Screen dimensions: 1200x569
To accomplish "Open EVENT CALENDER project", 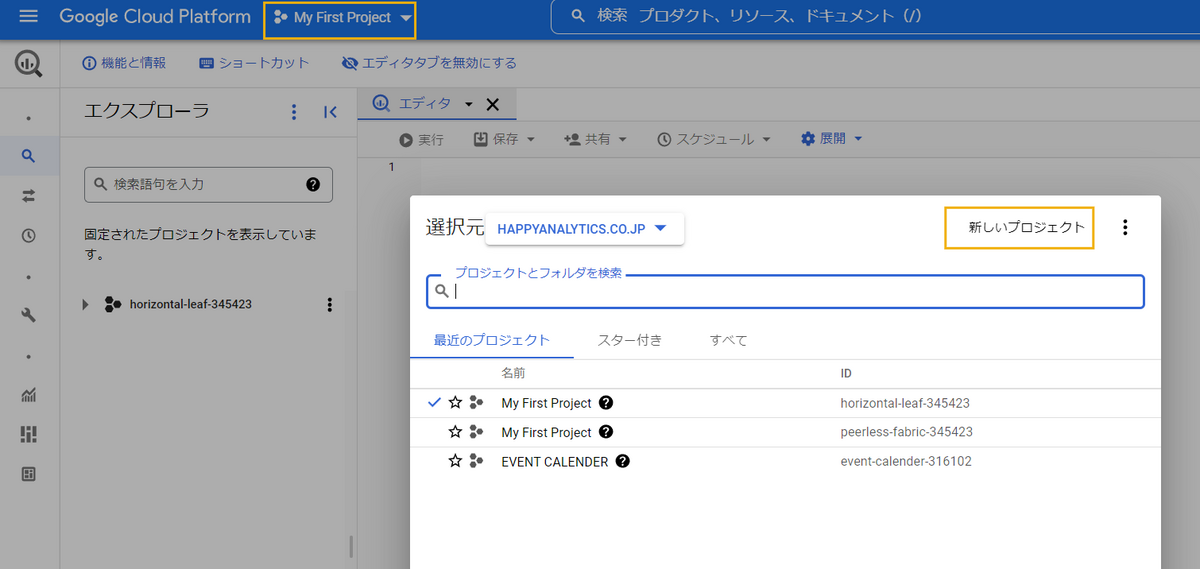I will pos(554,461).
